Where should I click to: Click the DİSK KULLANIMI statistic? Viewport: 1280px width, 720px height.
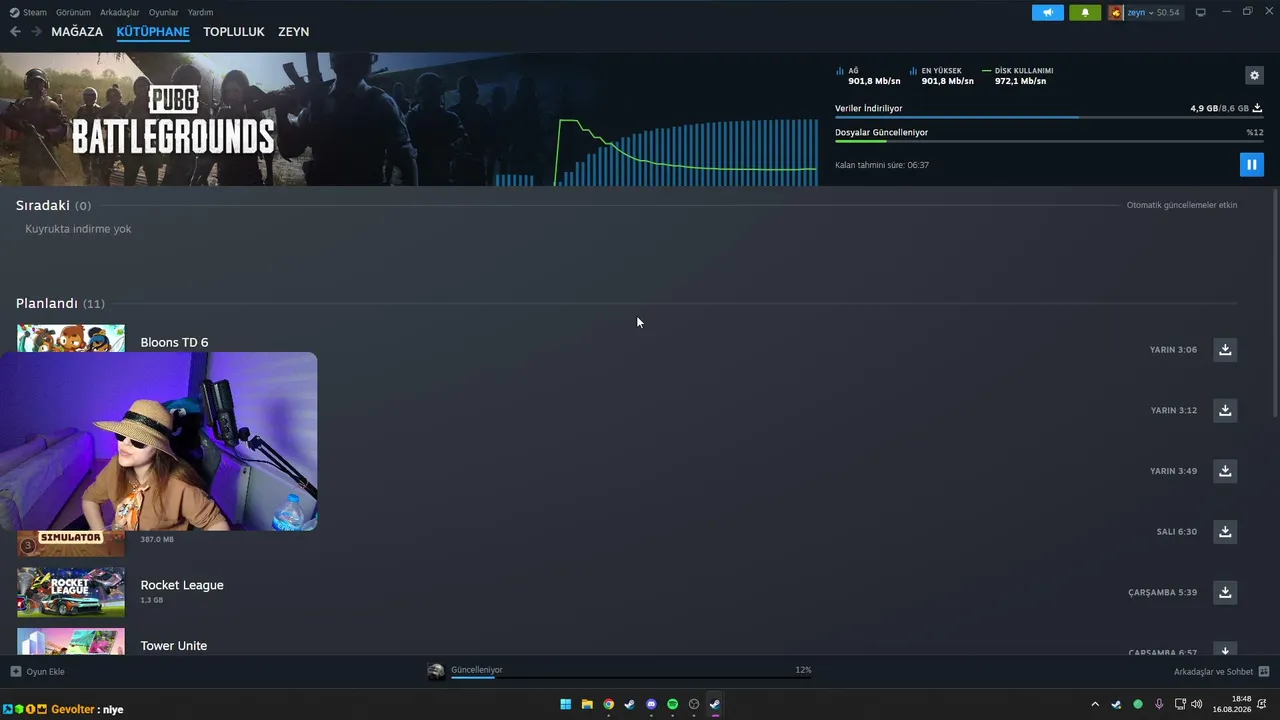tap(1017, 76)
